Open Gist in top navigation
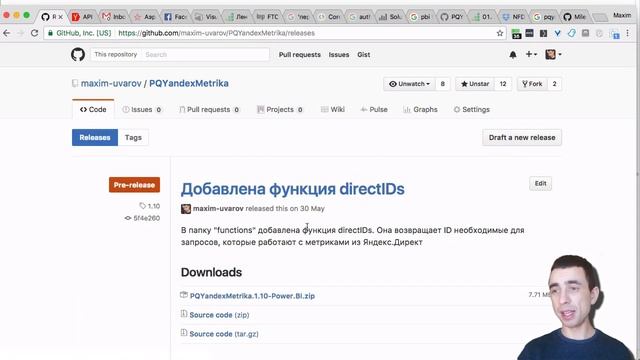Image resolution: width=640 pixels, height=360 pixels. click(364, 55)
